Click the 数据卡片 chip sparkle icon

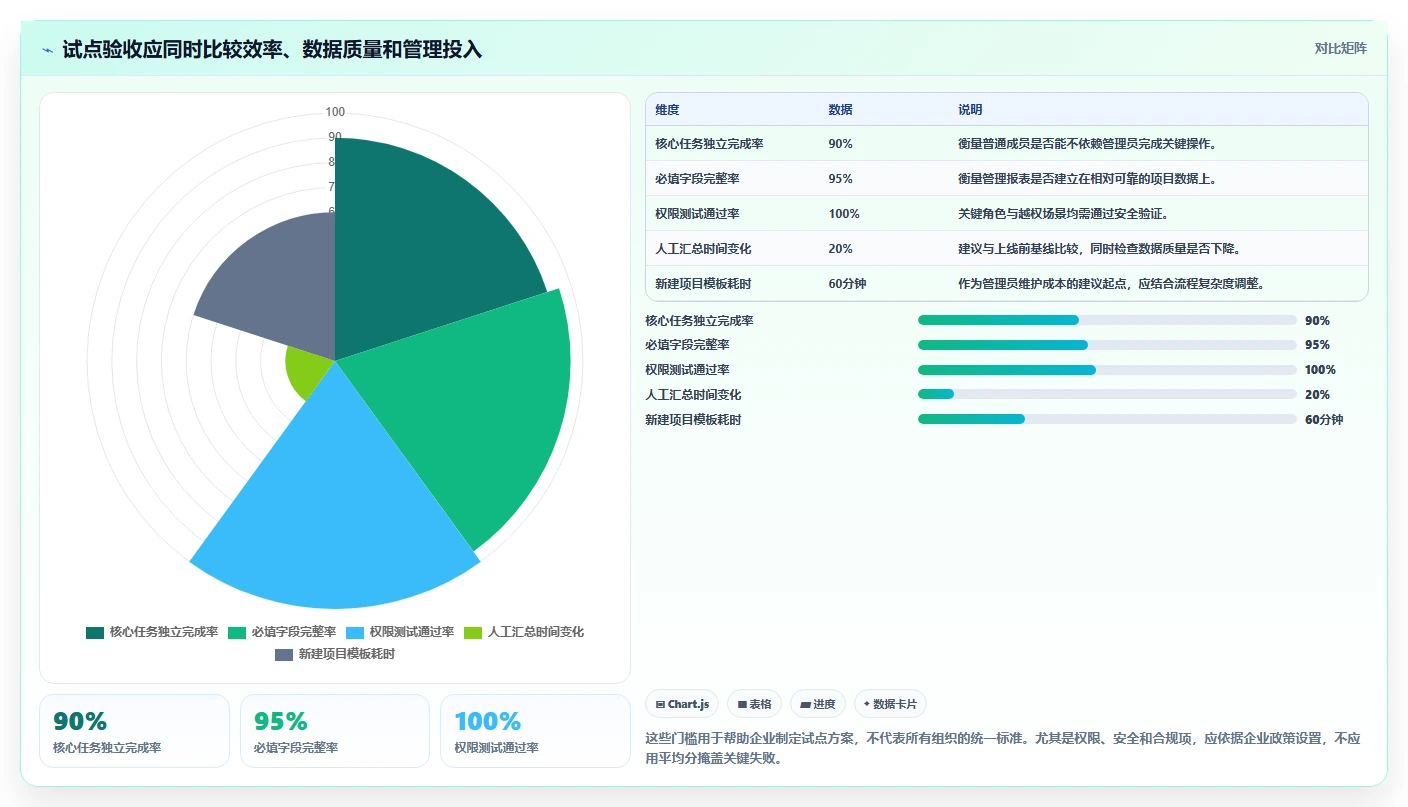tap(867, 704)
